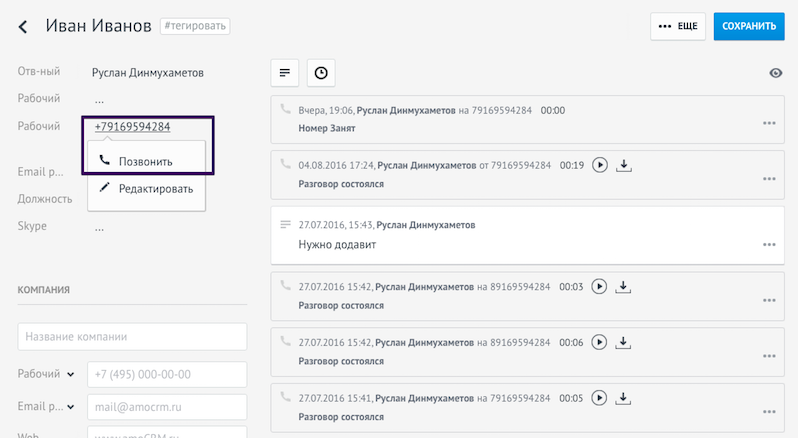Download the 04.08.2016 17:24 call recording
The height and width of the screenshot is (438, 798).
pyautogui.click(x=624, y=165)
